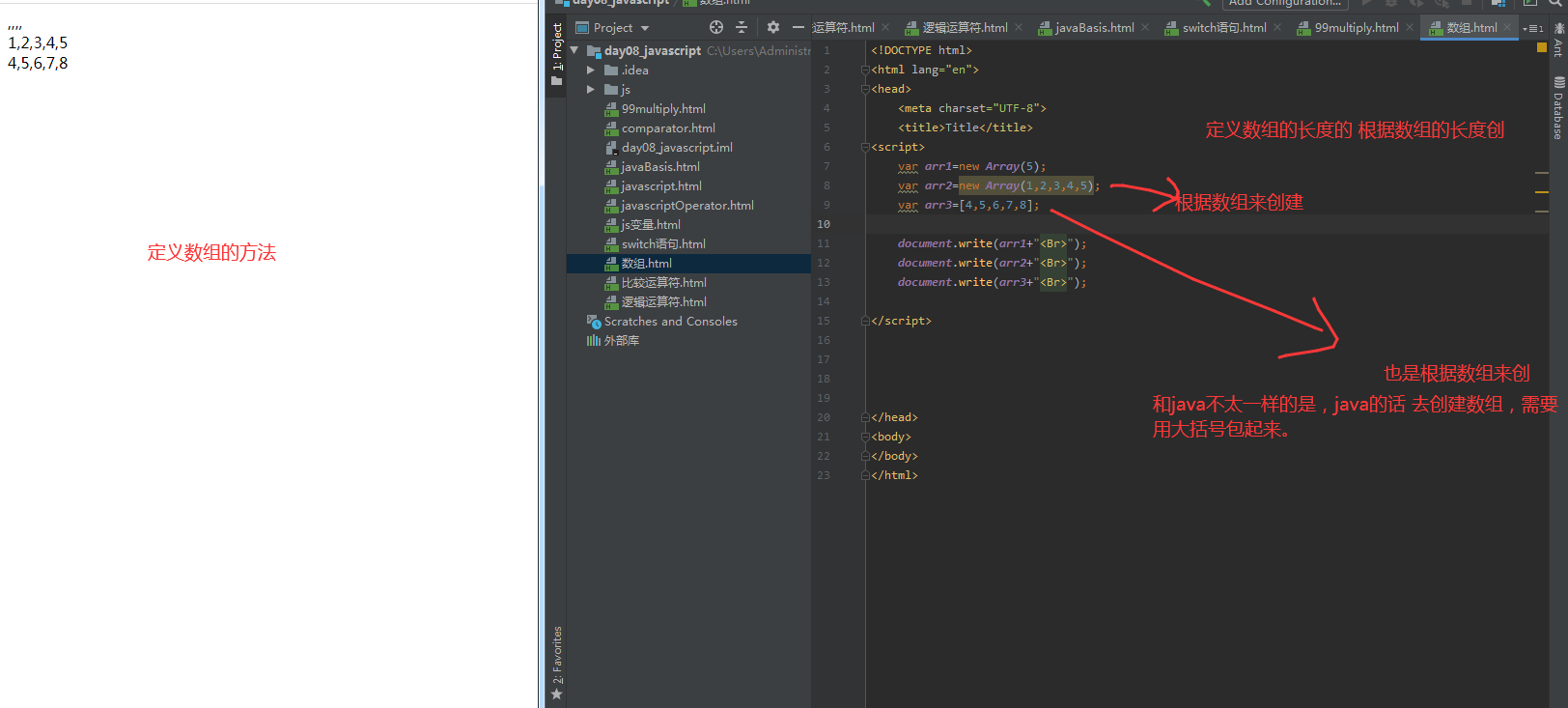Close the 99multiply.html editor tab
1568x708 pixels.
click(x=1410, y=28)
